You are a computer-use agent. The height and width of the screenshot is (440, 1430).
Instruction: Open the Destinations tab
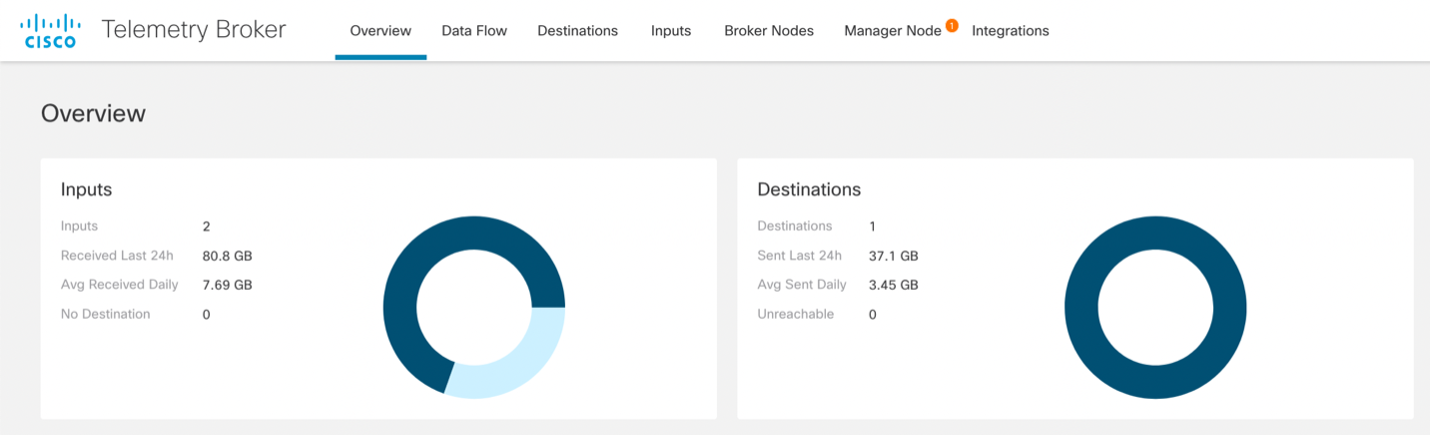tap(577, 31)
